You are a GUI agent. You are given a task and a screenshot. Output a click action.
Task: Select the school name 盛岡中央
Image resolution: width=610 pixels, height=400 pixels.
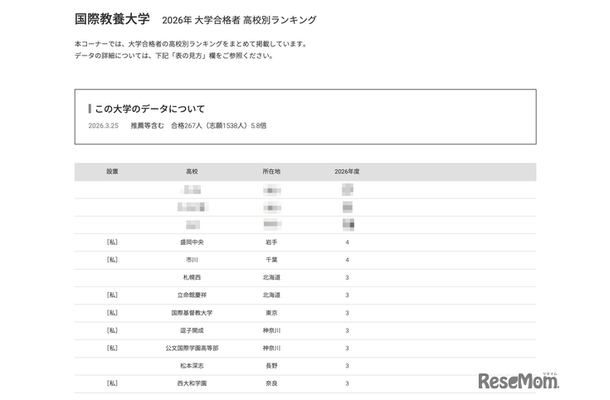click(x=192, y=242)
